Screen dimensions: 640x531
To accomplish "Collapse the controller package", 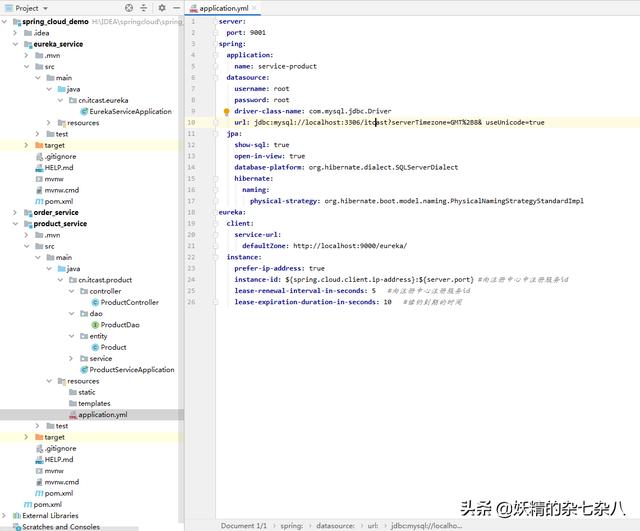I will [x=71, y=291].
